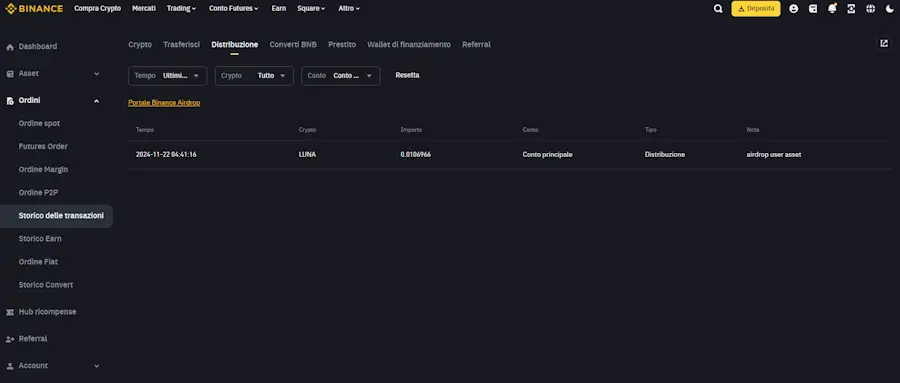Open the Conto filter dropdown

pos(340,76)
